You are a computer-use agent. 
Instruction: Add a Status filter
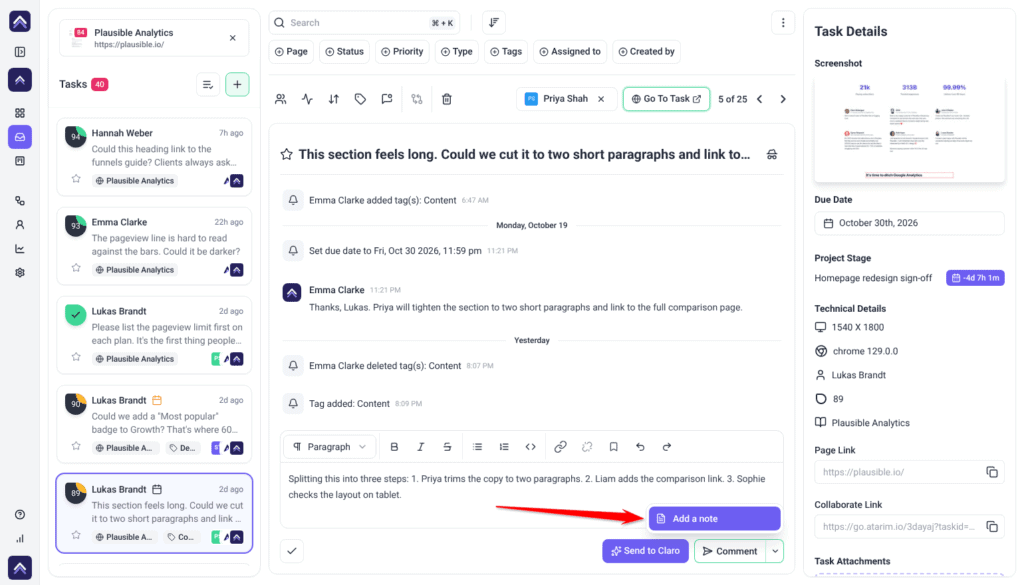click(344, 52)
